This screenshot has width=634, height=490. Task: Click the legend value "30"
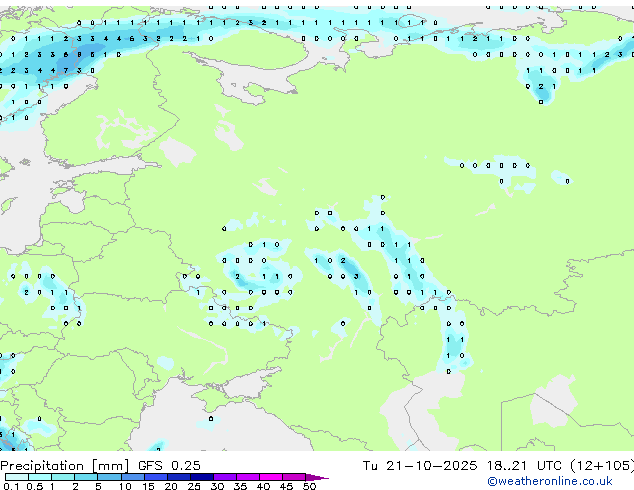pyautogui.click(x=217, y=486)
